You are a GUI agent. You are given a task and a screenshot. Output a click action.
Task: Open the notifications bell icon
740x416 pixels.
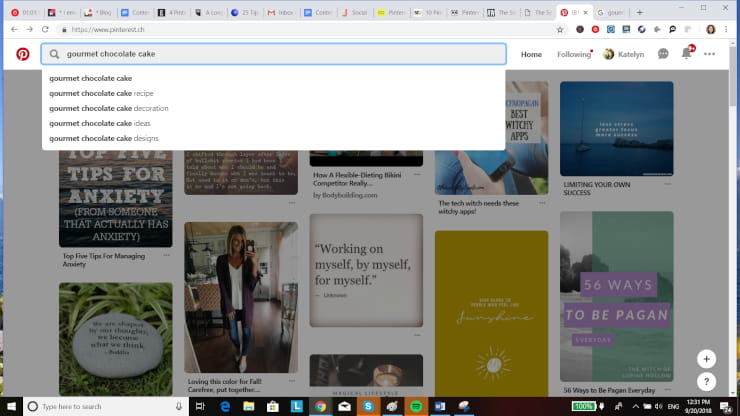686,53
